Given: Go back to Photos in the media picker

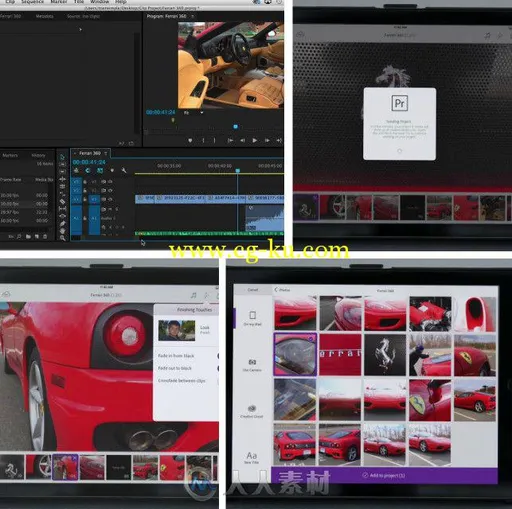Looking at the screenshot, I should click(x=282, y=290).
